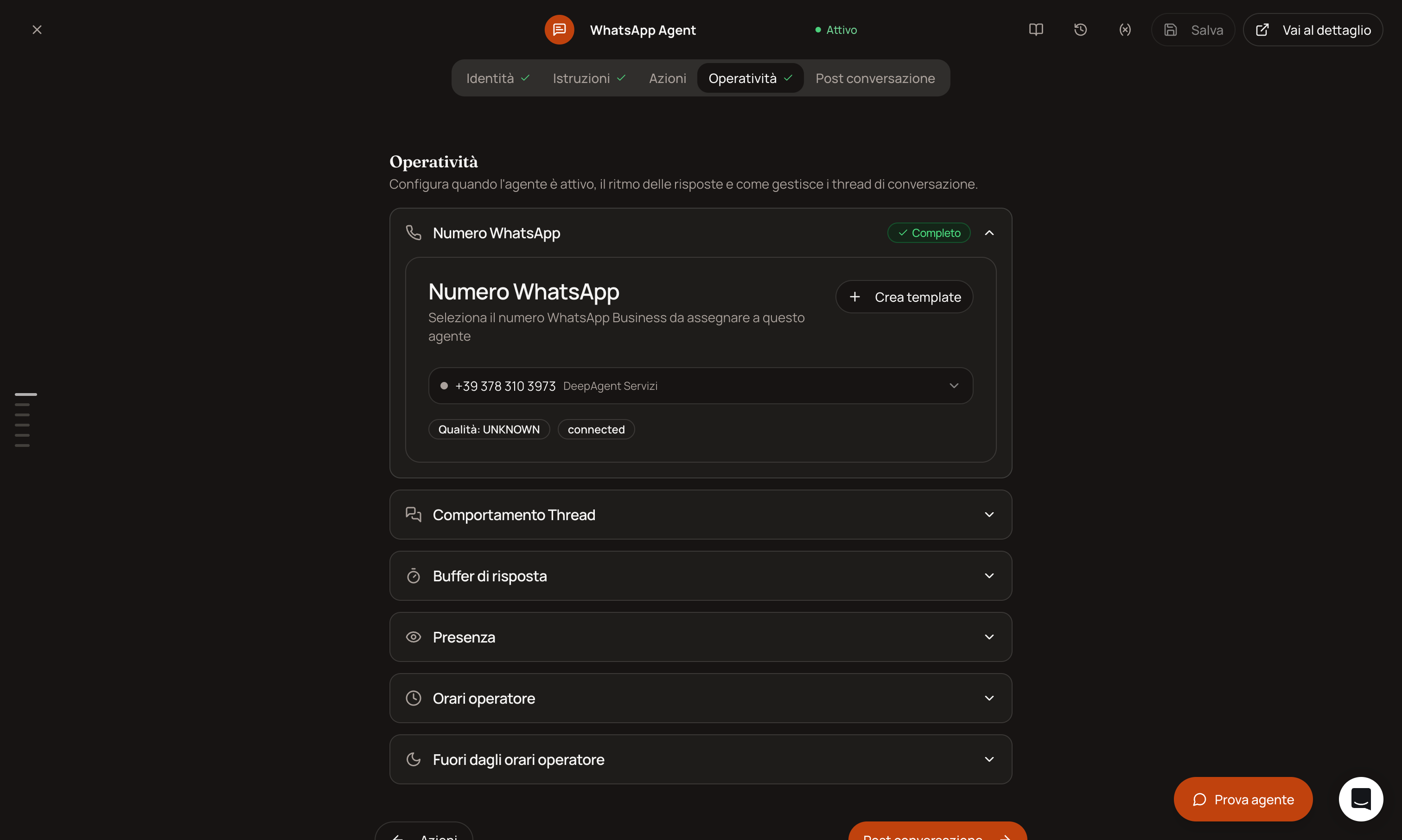The height and width of the screenshot is (840, 1402).
Task: Switch to the Azioni tab
Action: tap(667, 78)
